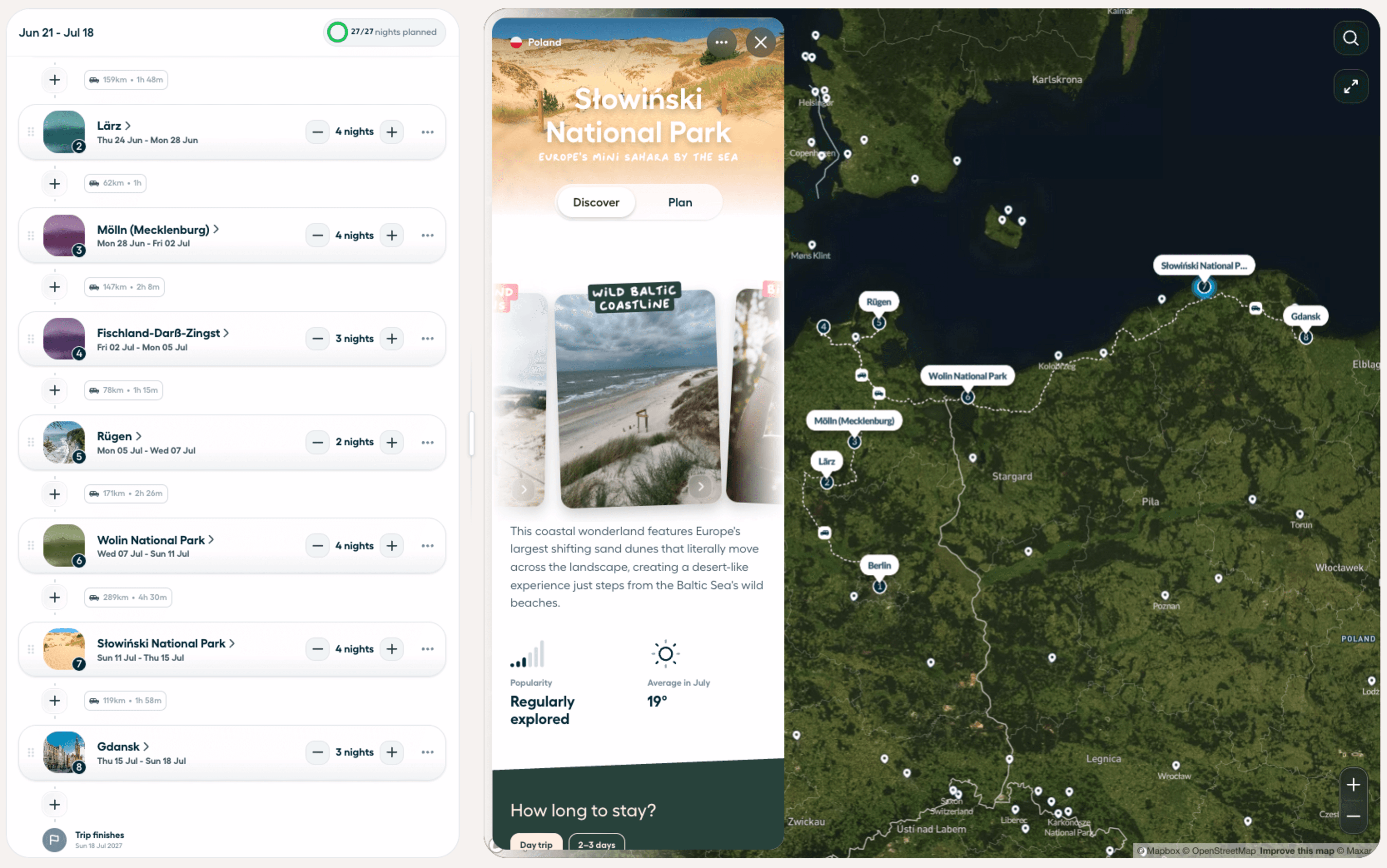Open options menu for Wolin National Park
The height and width of the screenshot is (868, 1387).
click(x=427, y=546)
